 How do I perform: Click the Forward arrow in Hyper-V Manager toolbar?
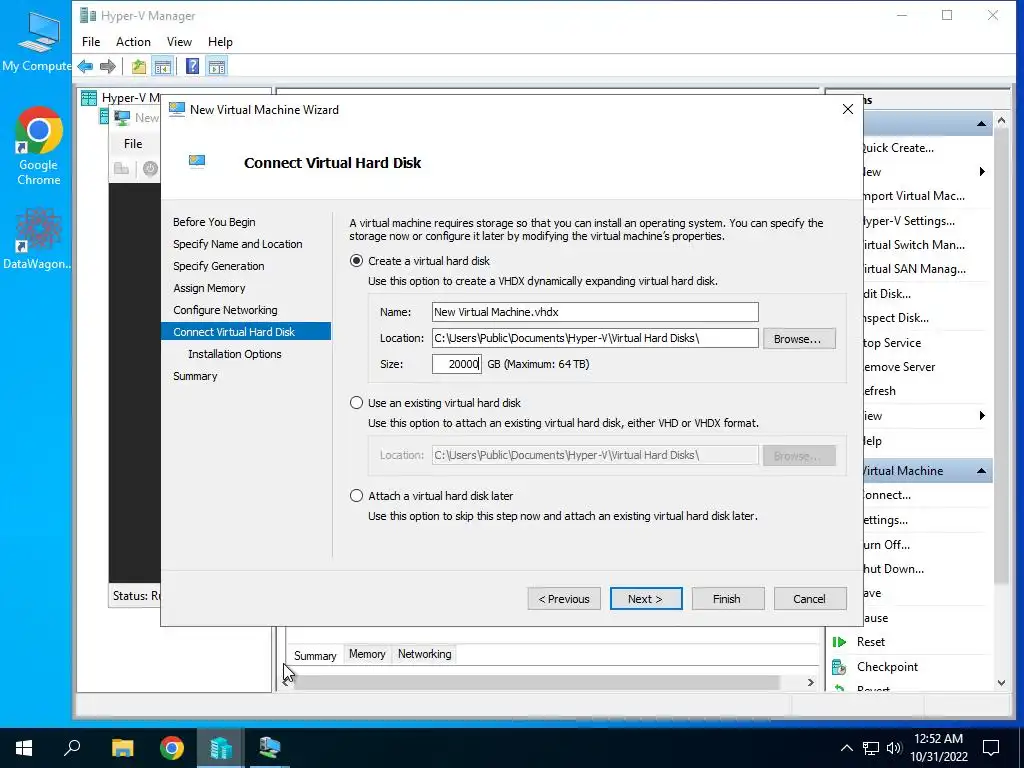tap(108, 66)
